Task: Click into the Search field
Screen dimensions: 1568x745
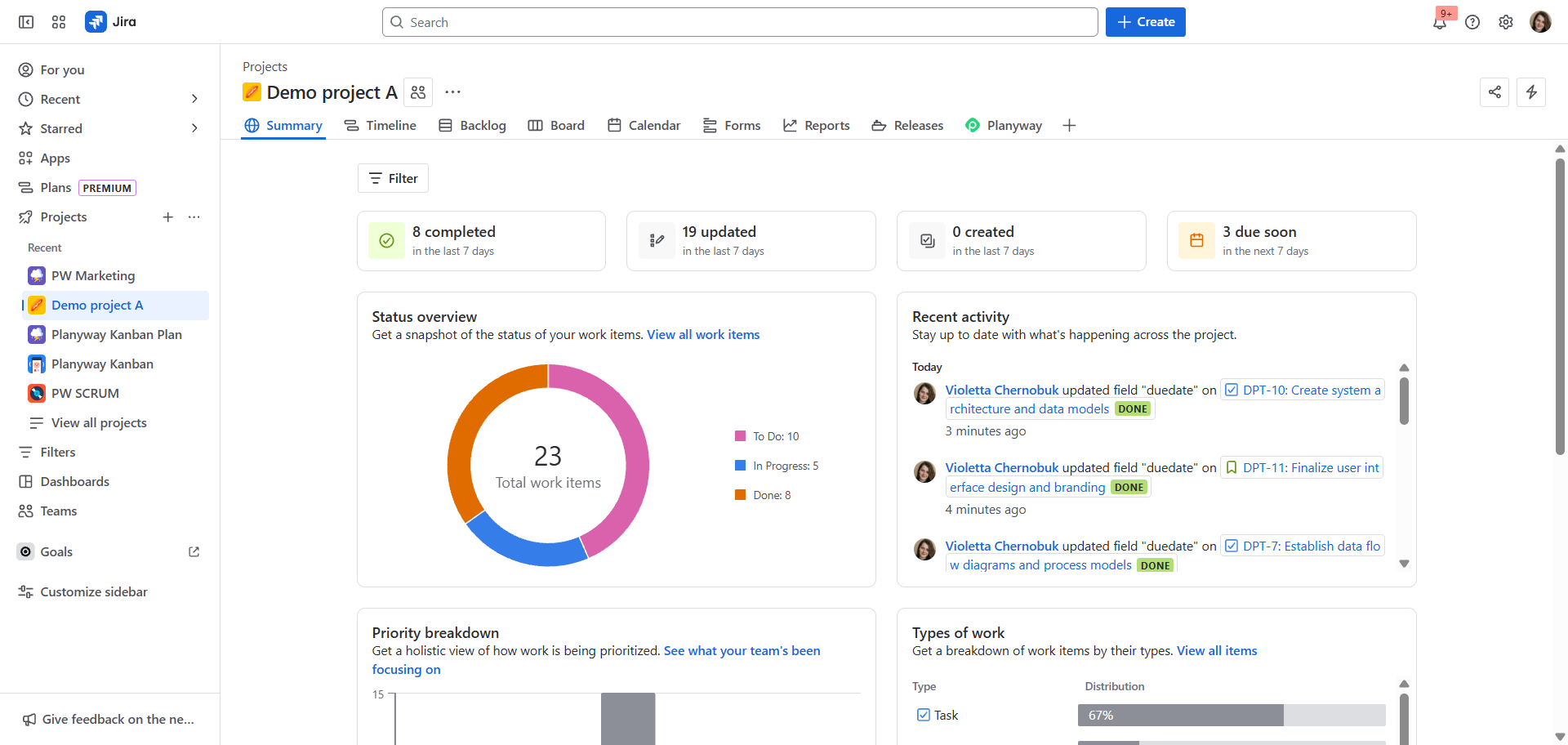Action: pyautogui.click(x=739, y=22)
